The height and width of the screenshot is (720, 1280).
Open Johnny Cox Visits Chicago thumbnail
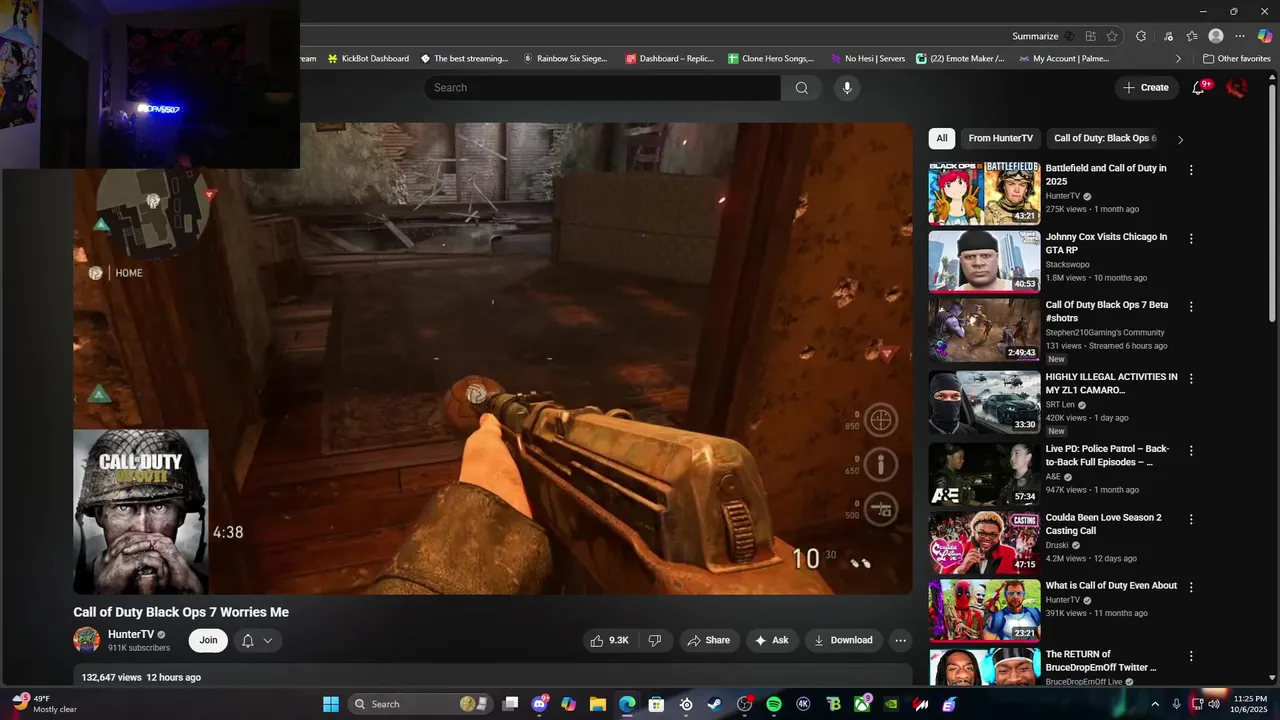pos(984,261)
